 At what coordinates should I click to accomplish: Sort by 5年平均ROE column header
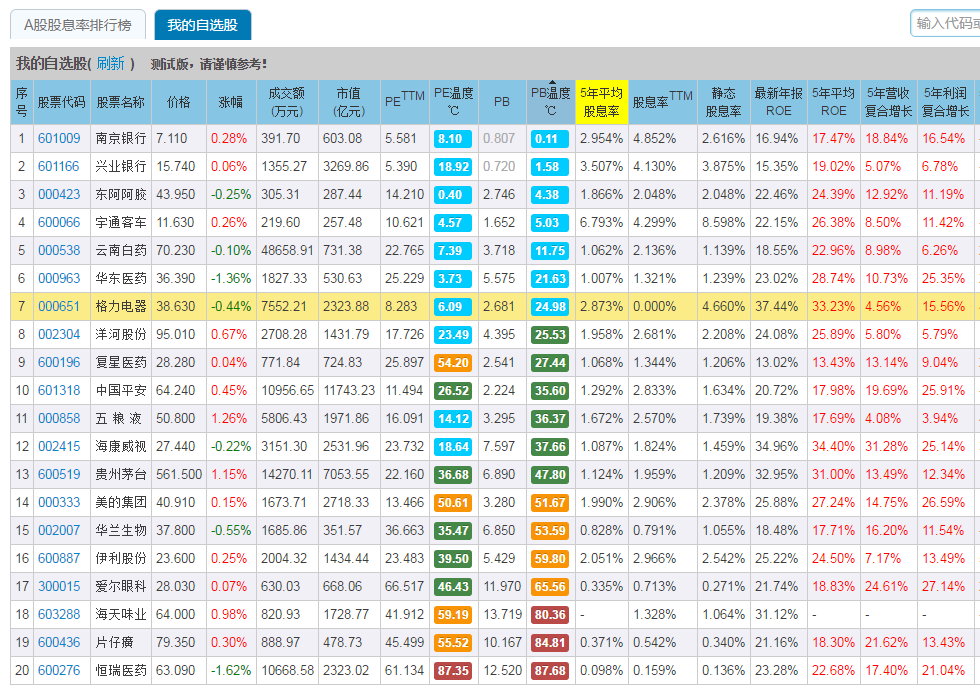833,102
